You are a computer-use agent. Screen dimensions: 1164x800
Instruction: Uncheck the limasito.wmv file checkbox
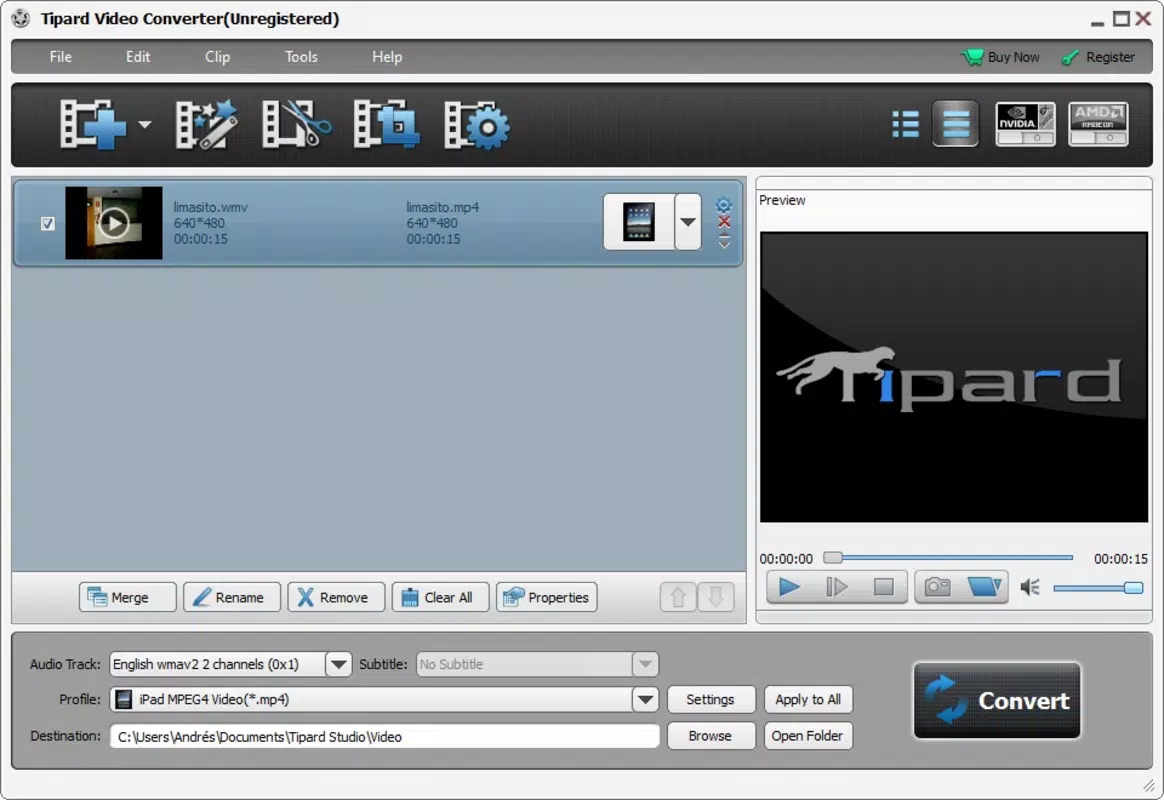pos(48,223)
